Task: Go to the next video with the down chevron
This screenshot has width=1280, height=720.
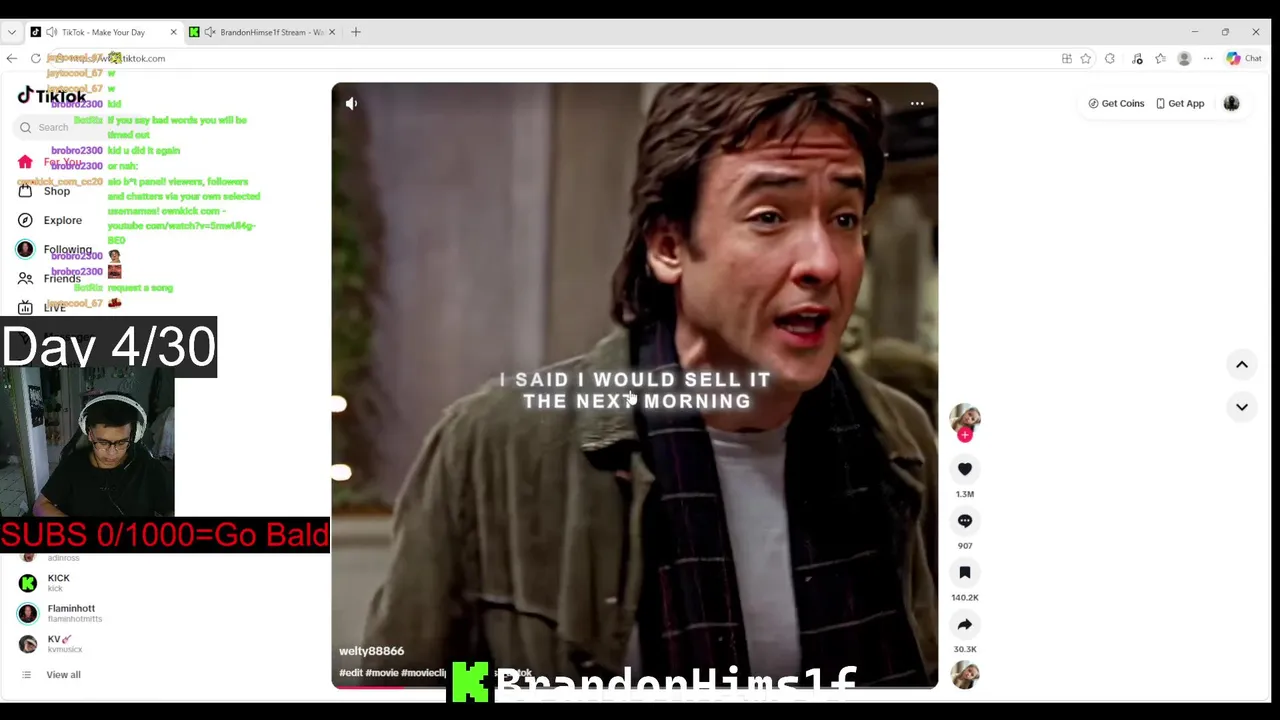Action: point(1242,407)
